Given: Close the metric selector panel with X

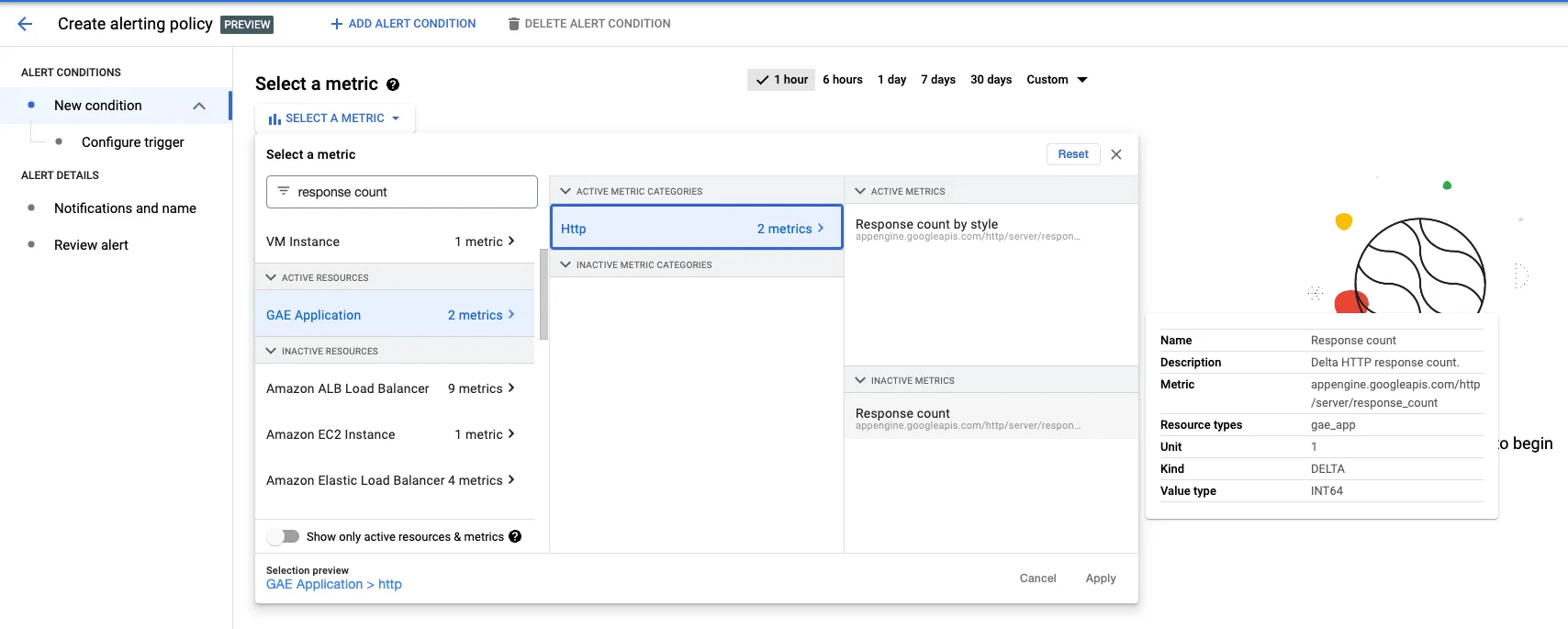Looking at the screenshot, I should [1116, 154].
